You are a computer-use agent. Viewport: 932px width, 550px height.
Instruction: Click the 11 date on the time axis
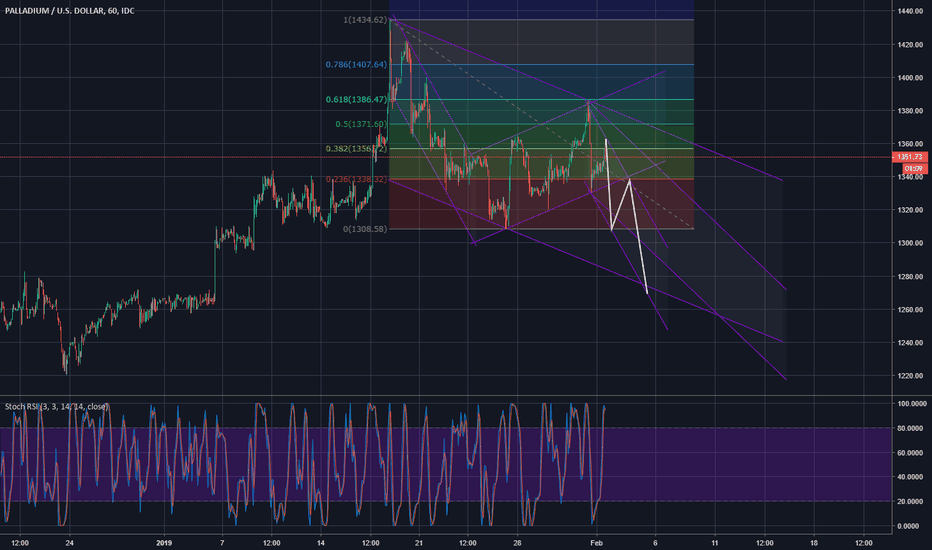pos(715,543)
